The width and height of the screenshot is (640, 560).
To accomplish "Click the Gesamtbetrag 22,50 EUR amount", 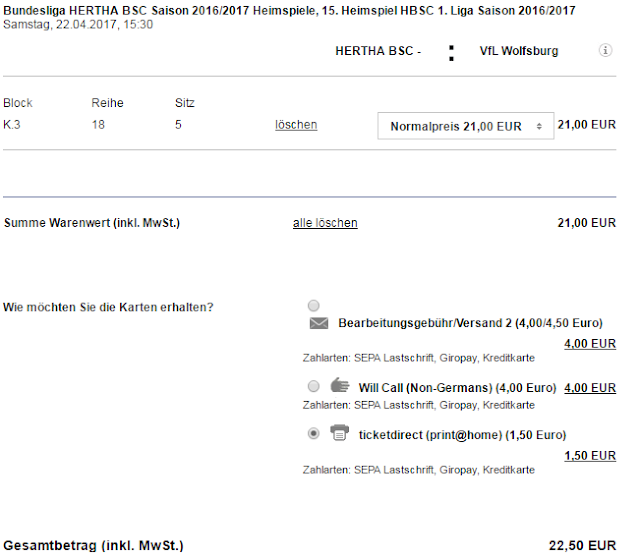I will (x=582, y=545).
